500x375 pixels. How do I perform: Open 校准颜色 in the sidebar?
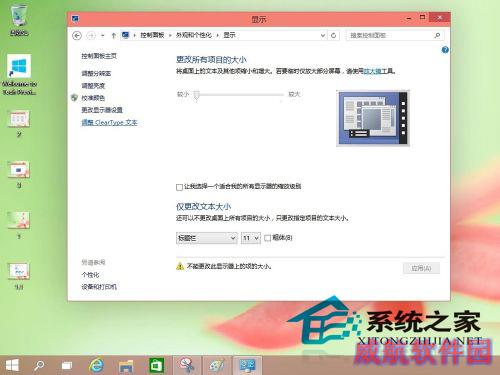click(x=93, y=98)
